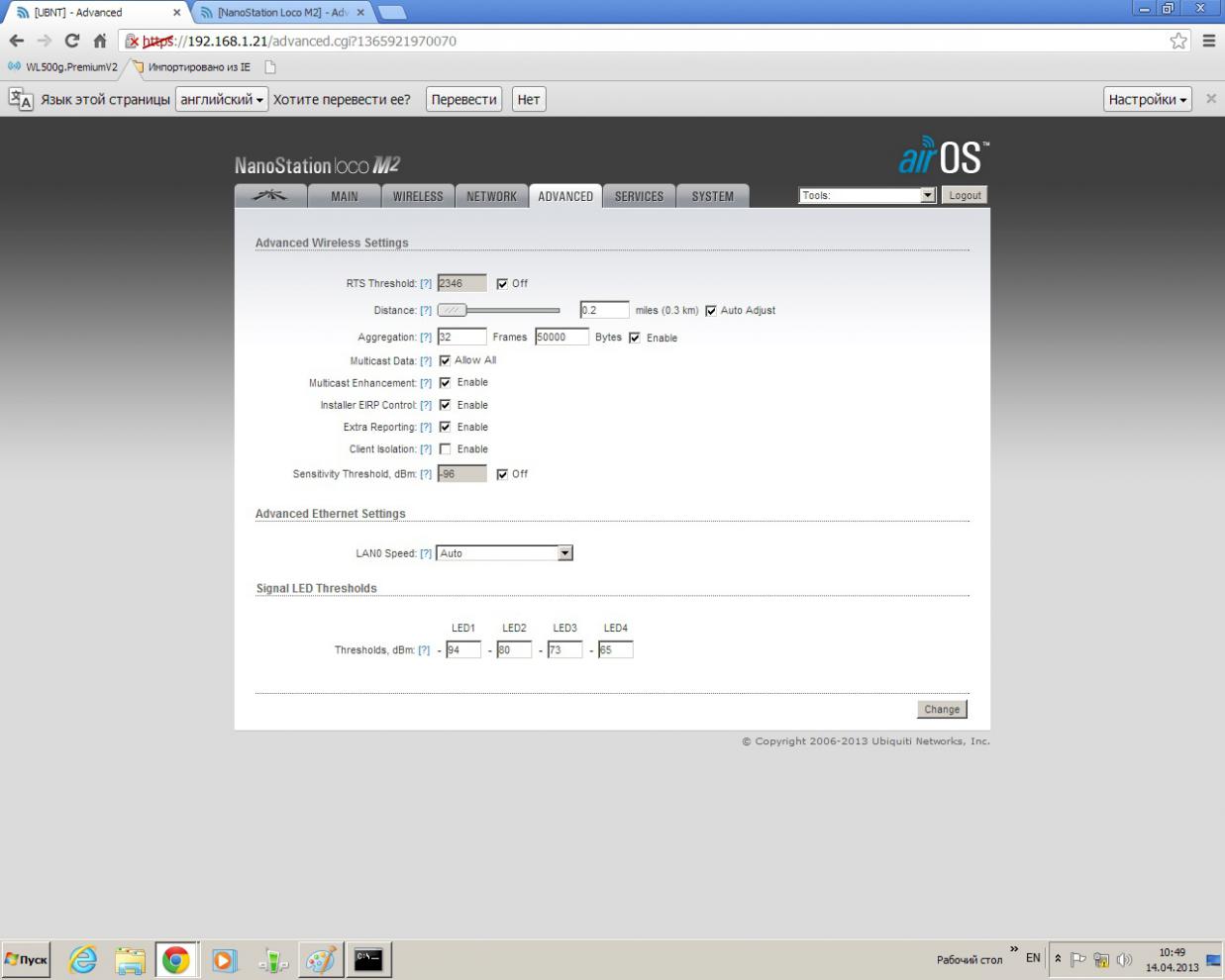Open help for LAN0 Speed
The height and width of the screenshot is (980, 1225).
click(x=426, y=553)
